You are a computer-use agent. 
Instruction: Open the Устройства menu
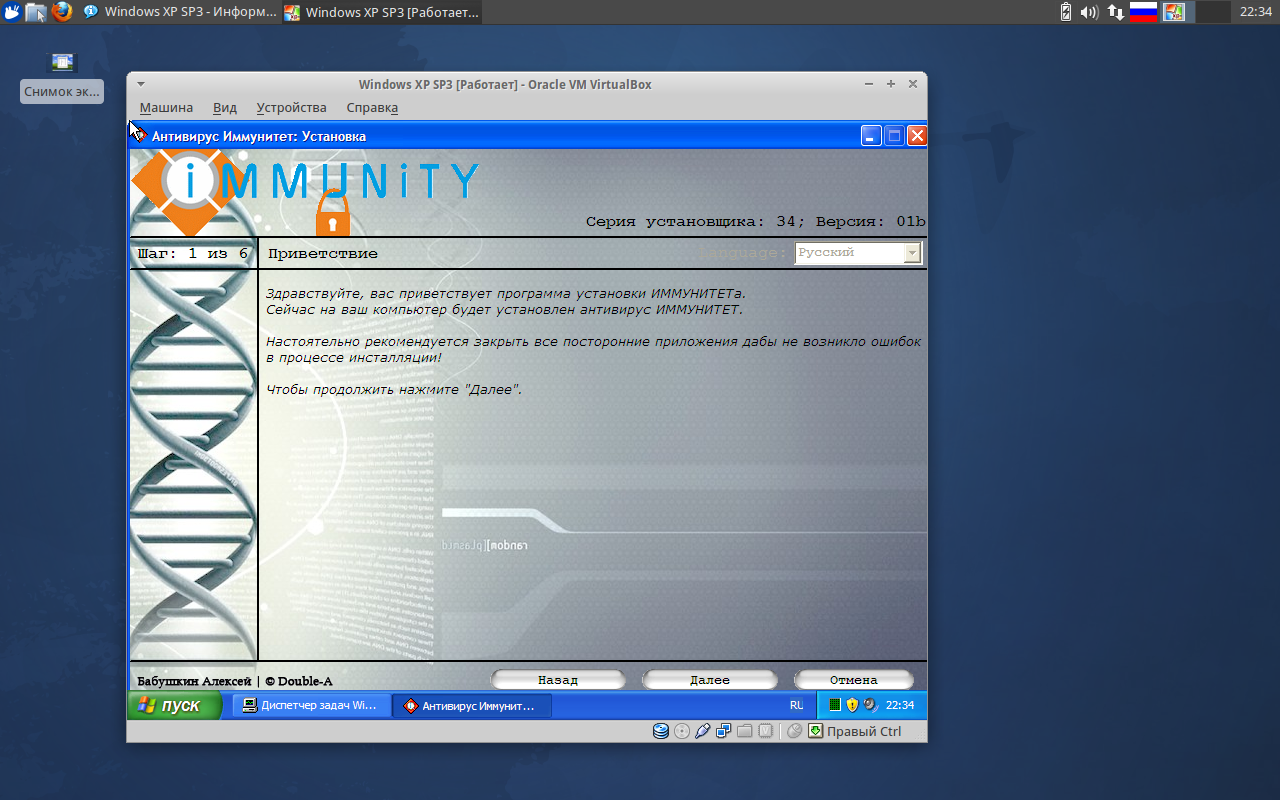click(x=291, y=107)
